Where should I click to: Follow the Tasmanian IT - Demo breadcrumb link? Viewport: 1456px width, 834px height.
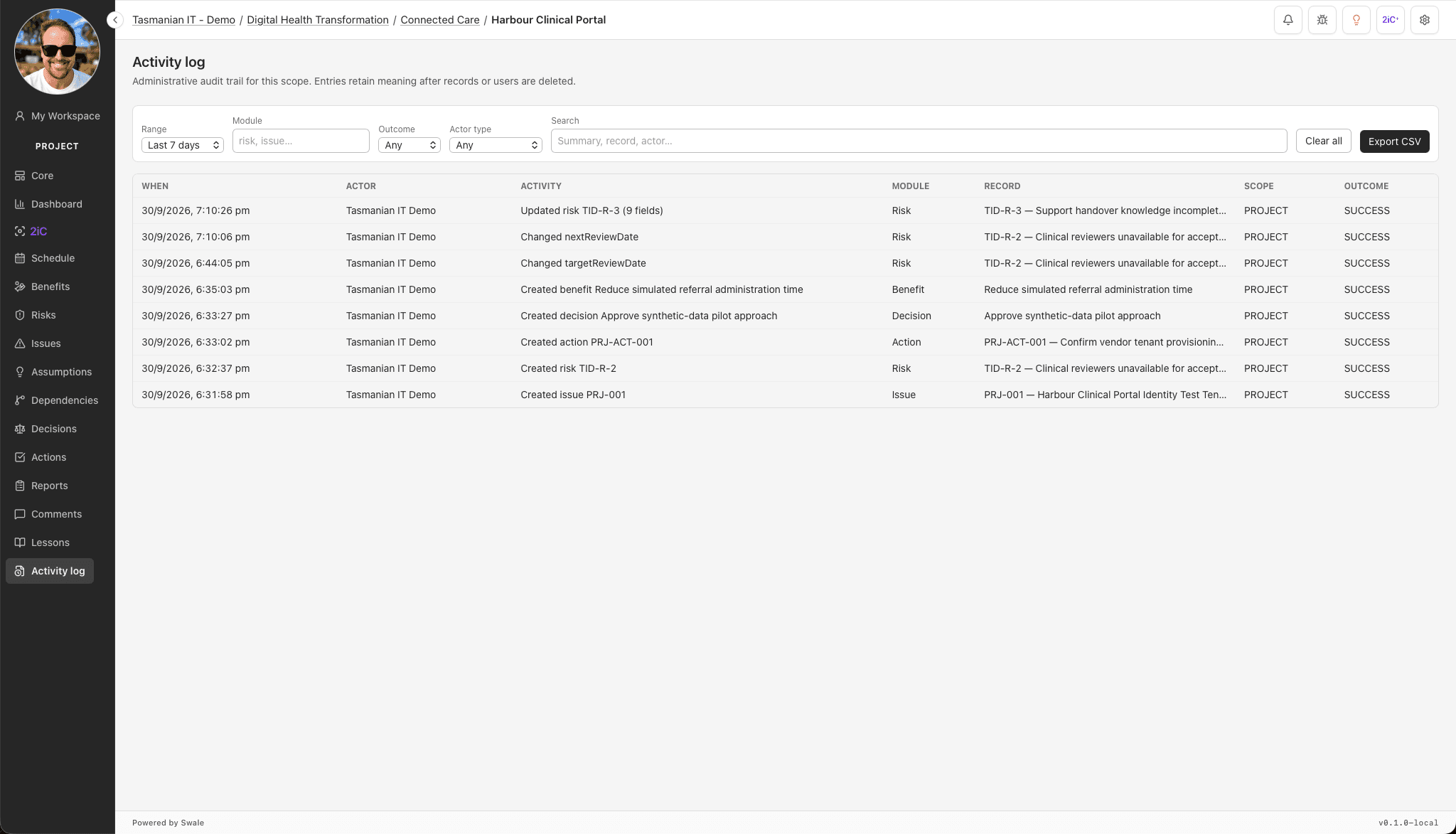pos(183,20)
